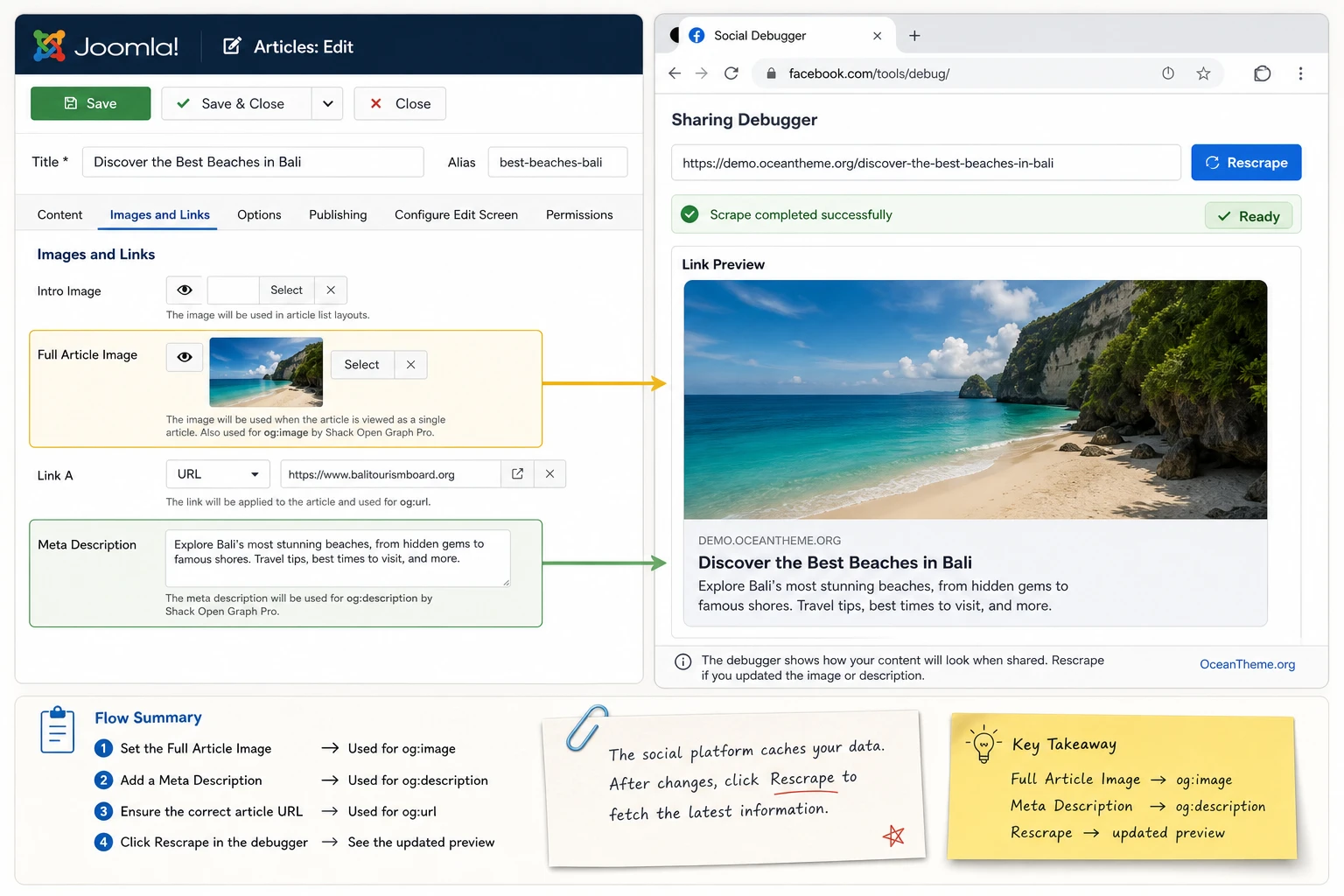Click the Link A URL input field
Image resolution: width=1344 pixels, height=896 pixels.
(390, 473)
